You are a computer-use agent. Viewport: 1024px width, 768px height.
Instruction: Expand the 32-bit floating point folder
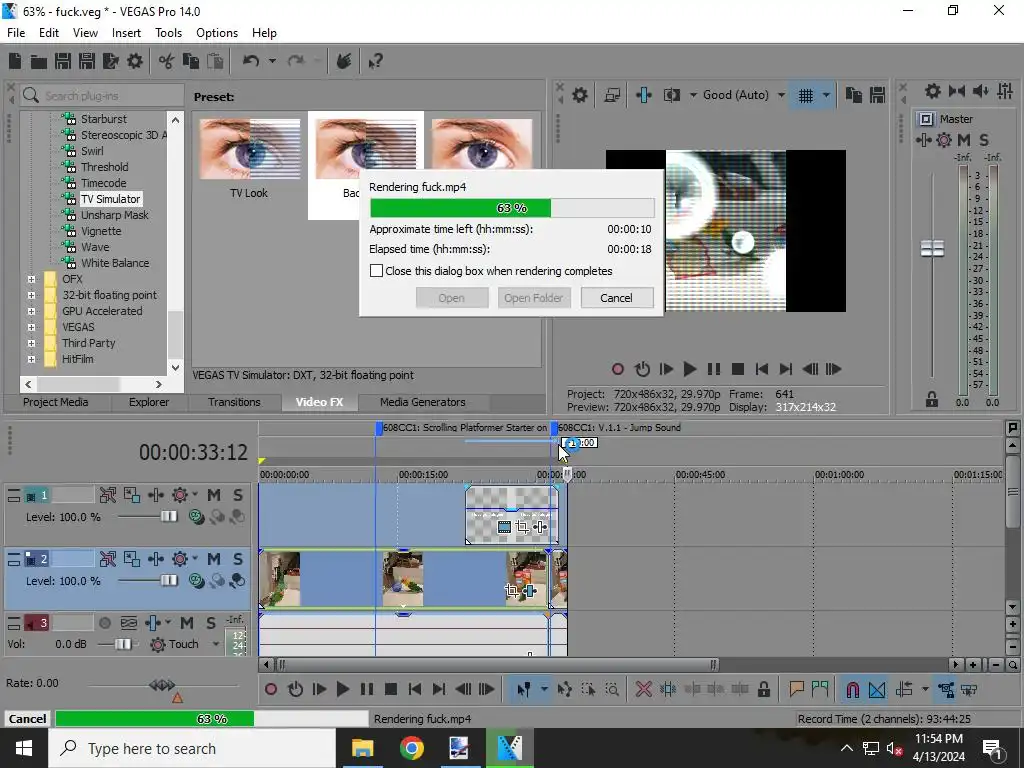coord(31,295)
